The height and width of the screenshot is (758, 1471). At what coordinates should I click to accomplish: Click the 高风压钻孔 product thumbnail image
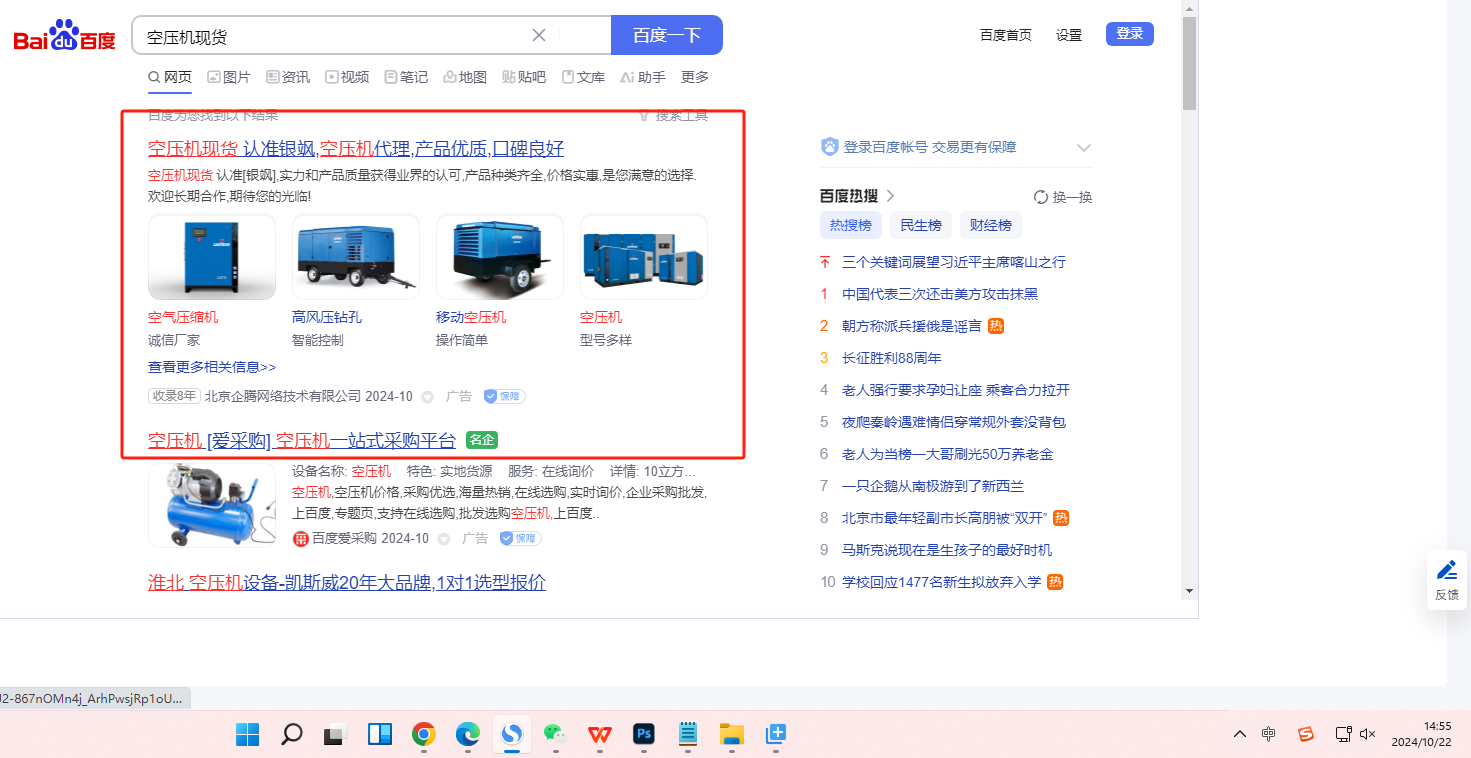point(356,257)
